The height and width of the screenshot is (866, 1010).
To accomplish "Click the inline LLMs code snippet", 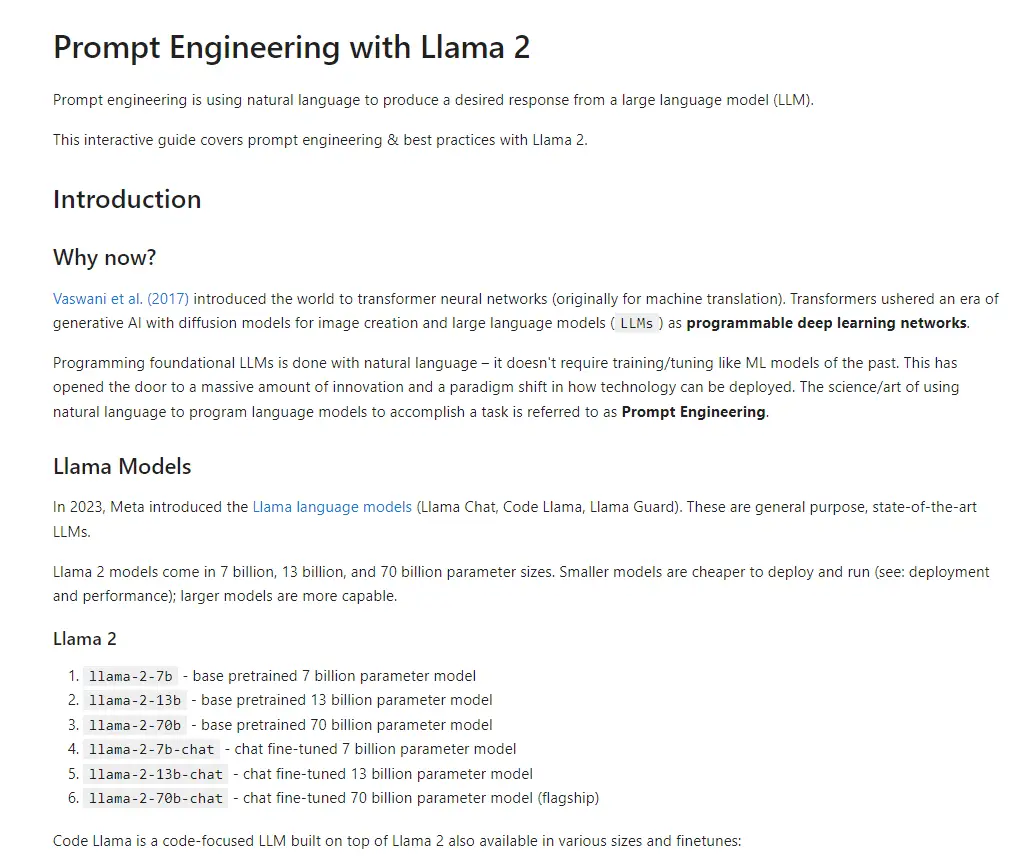I will click(x=636, y=323).
